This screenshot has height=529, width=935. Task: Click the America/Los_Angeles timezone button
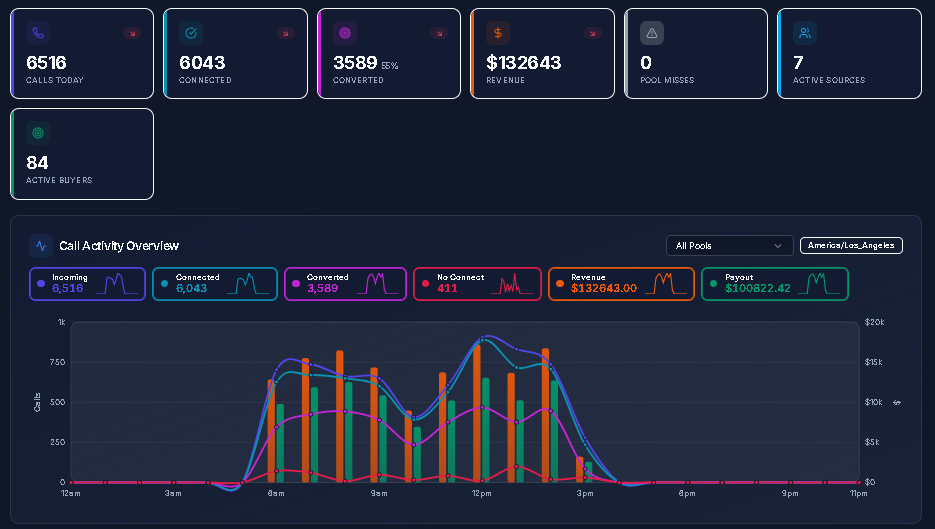851,245
